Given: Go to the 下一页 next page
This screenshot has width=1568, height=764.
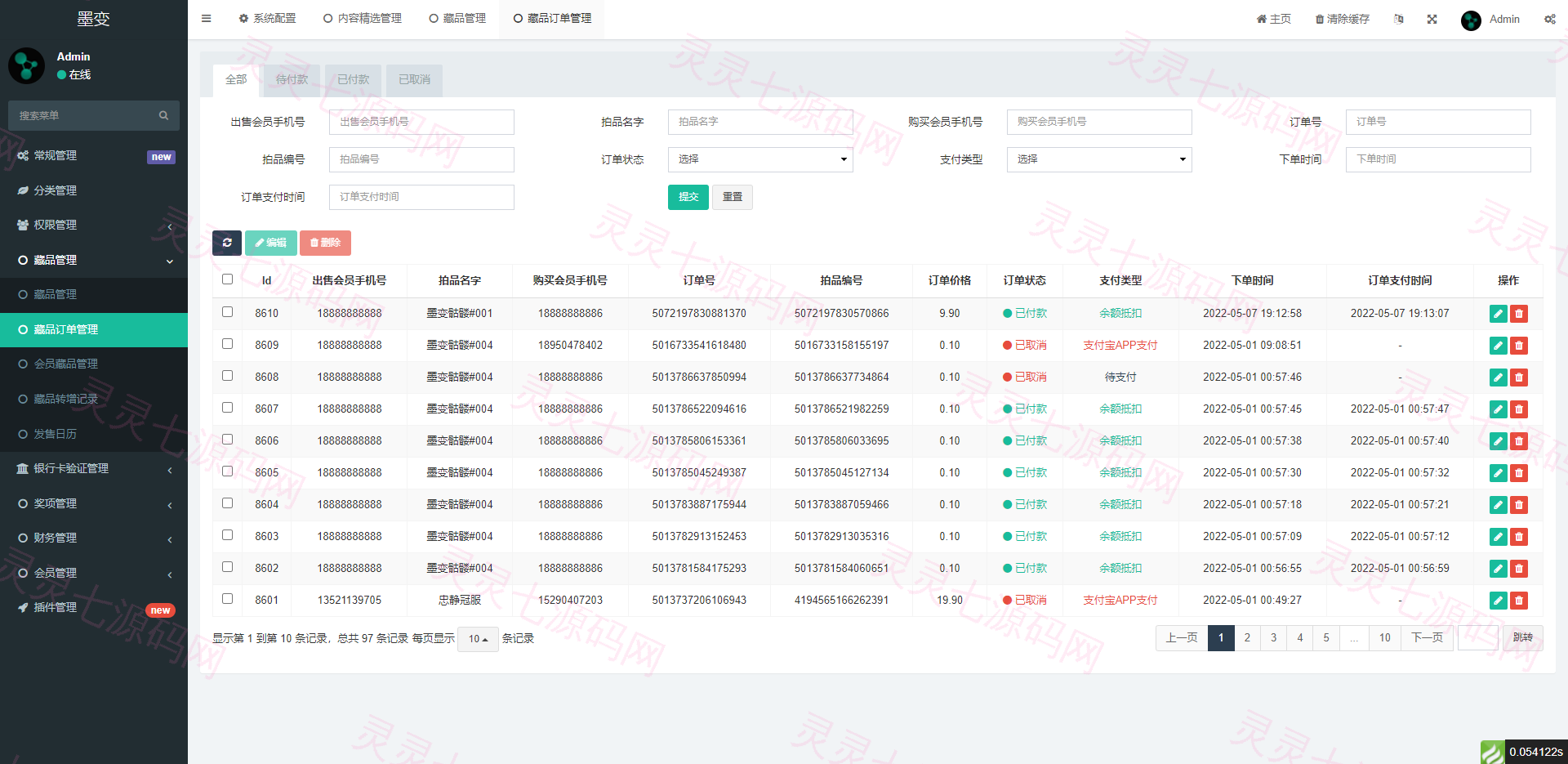Looking at the screenshot, I should (1427, 638).
